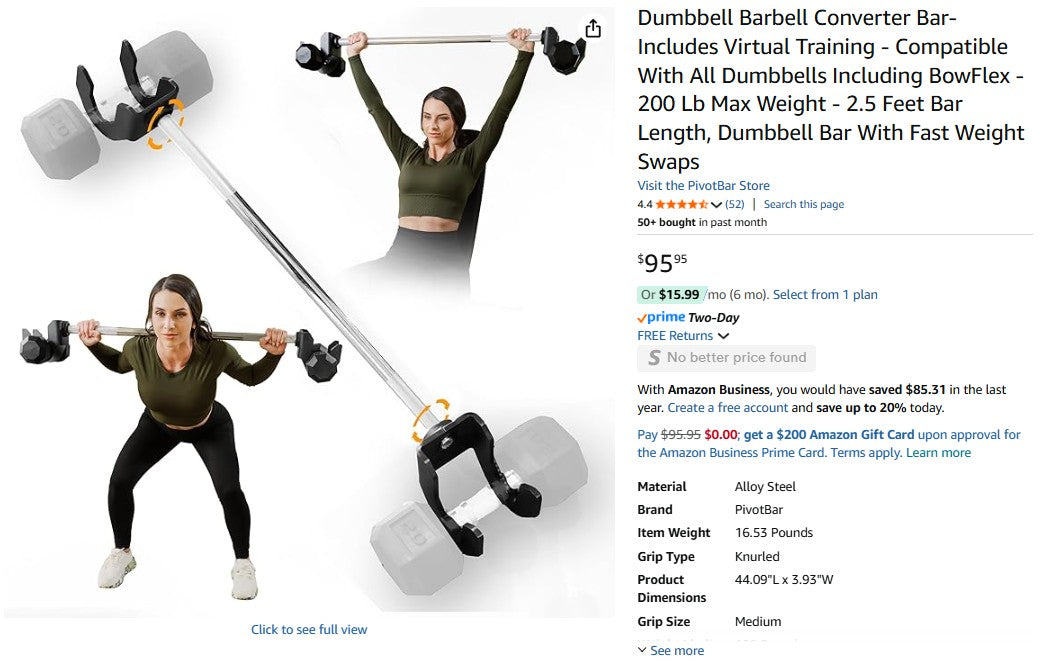Click Search this page link
The width and height of the screenshot is (1040, 661).
pyautogui.click(x=803, y=204)
